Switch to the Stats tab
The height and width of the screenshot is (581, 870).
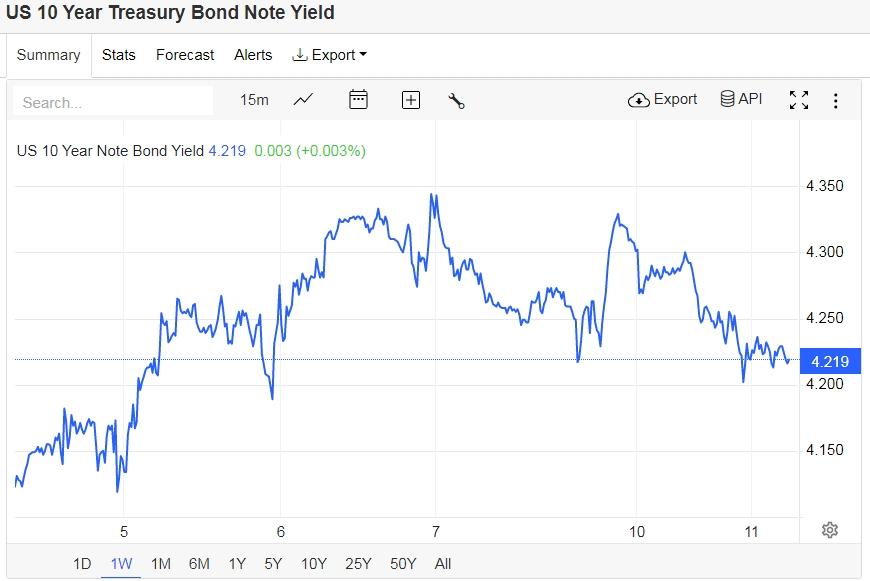(118, 55)
